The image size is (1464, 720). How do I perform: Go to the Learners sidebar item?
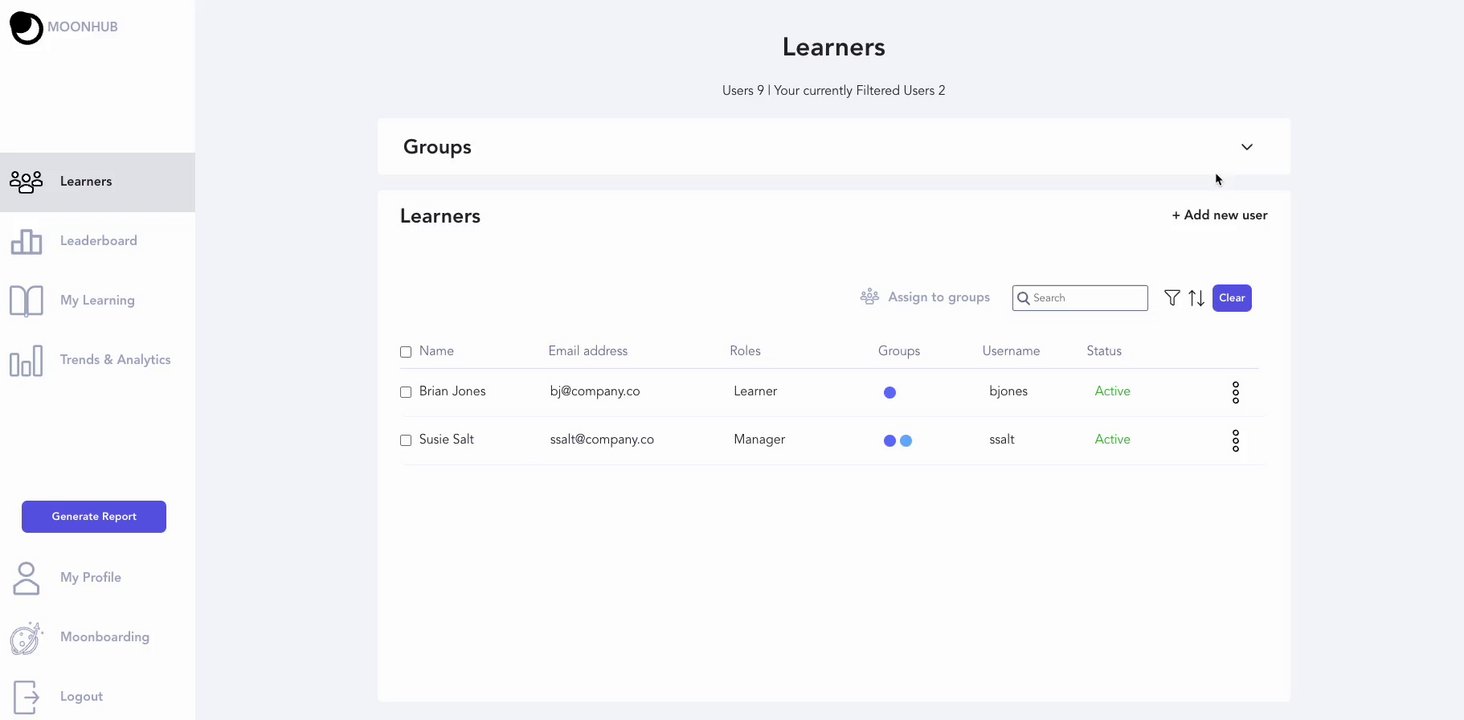86,182
